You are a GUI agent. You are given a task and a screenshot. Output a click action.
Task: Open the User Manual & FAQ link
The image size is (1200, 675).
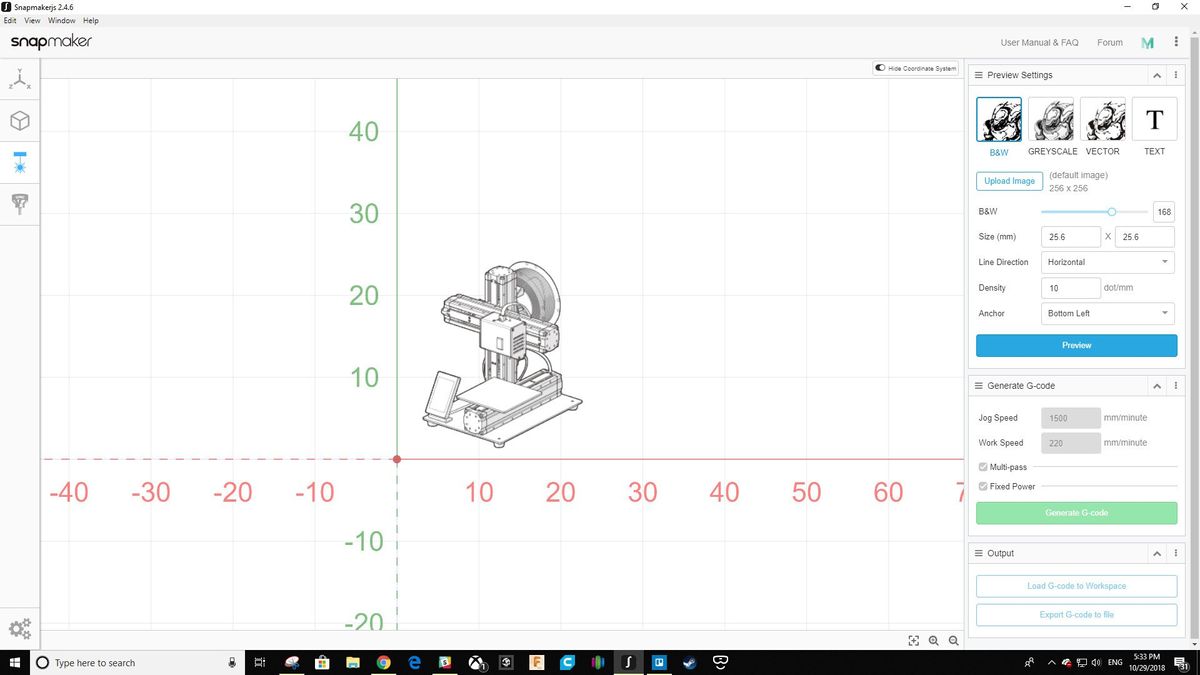coord(1039,42)
